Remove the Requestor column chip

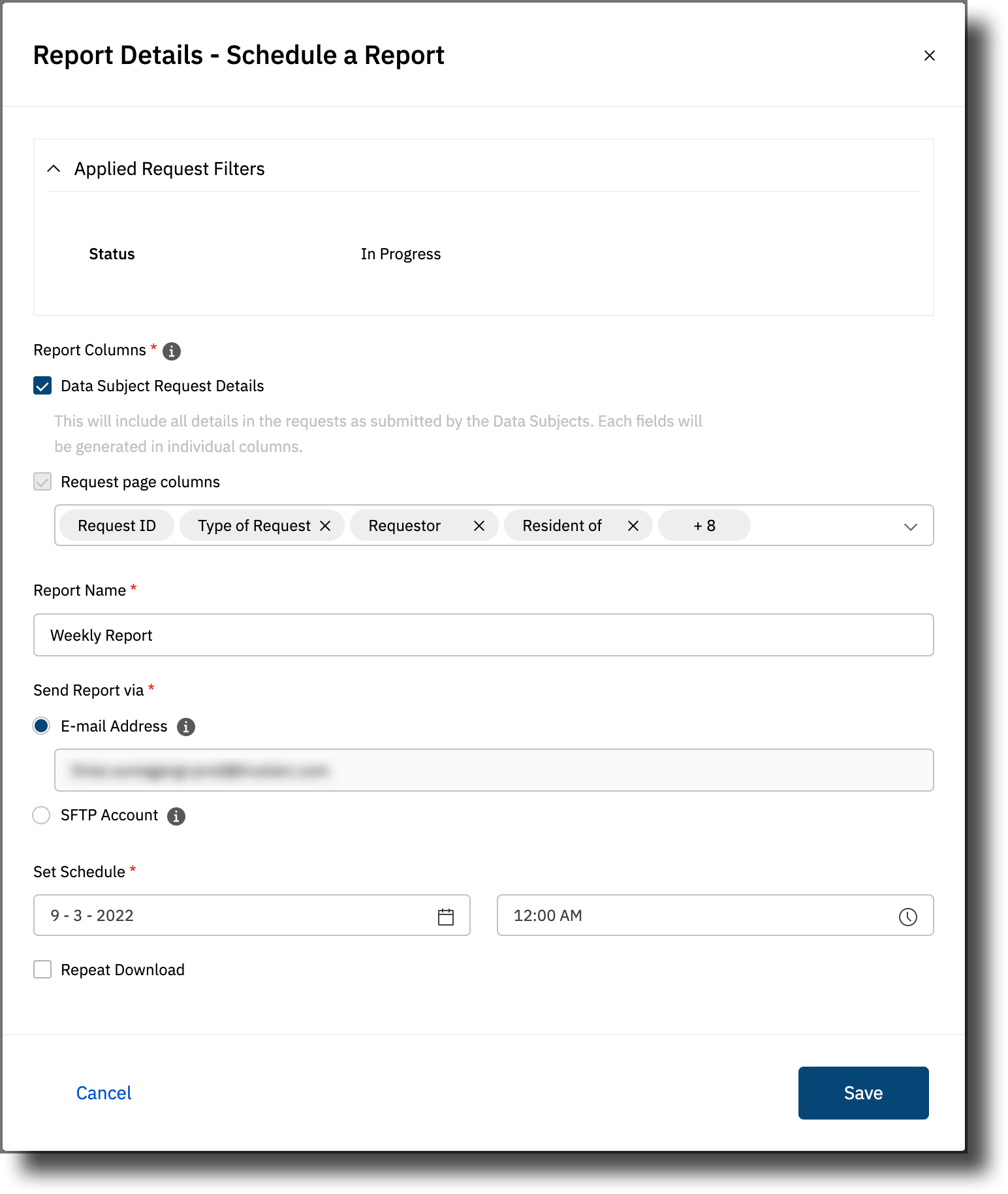tap(479, 526)
